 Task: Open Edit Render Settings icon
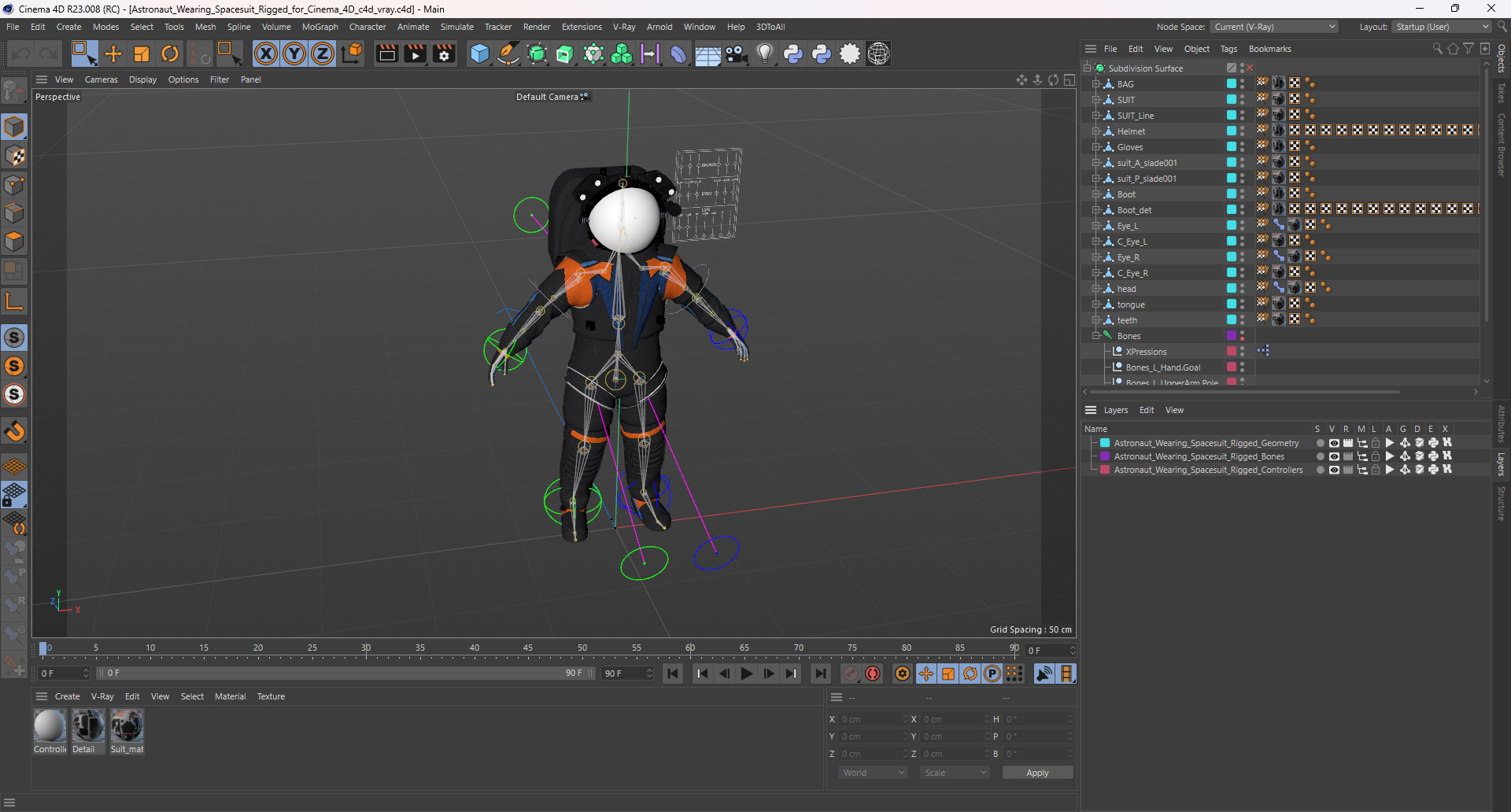pos(445,54)
